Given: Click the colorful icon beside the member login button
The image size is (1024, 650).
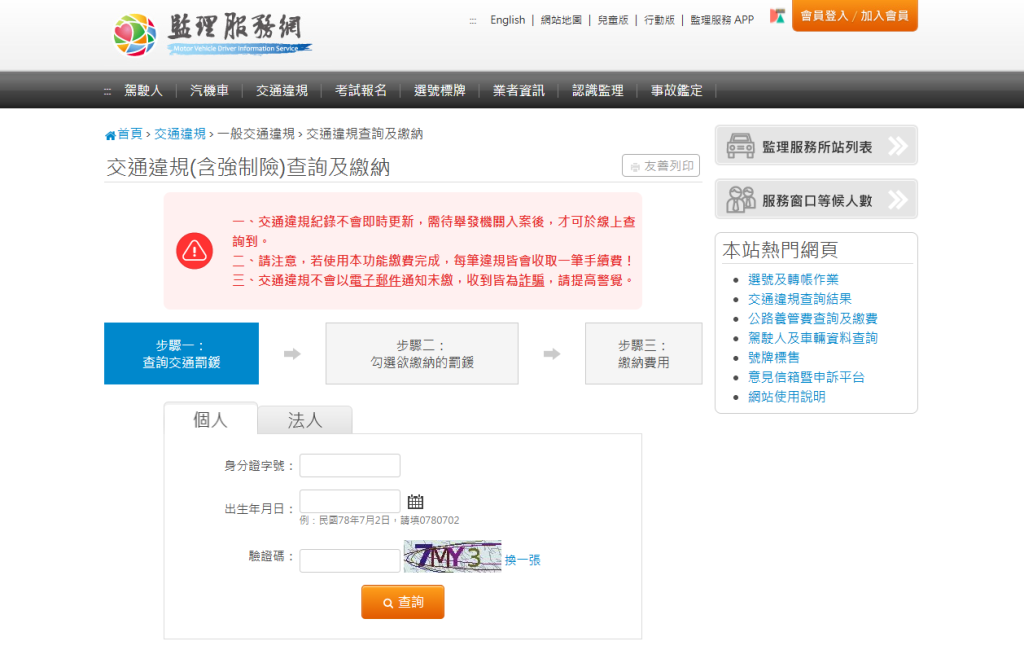Looking at the screenshot, I should 777,16.
